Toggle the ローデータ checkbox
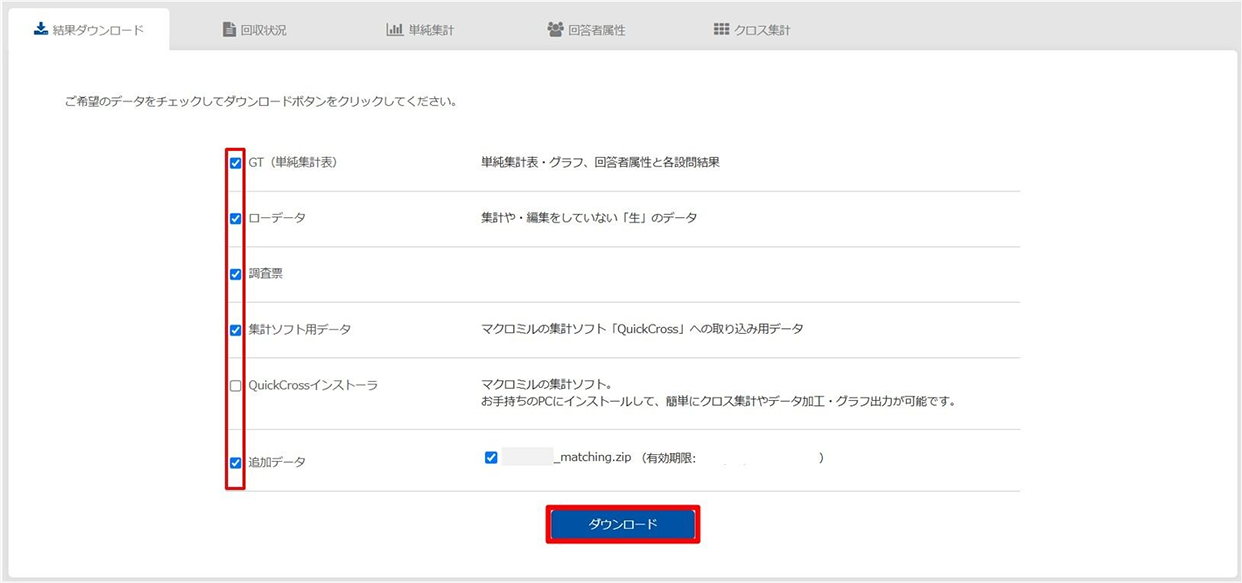 pyautogui.click(x=236, y=218)
